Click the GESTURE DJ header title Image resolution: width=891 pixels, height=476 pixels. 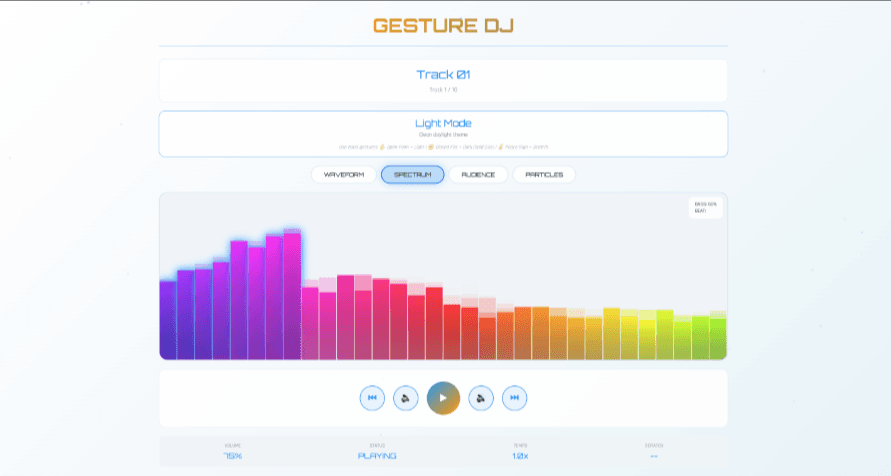(x=443, y=26)
